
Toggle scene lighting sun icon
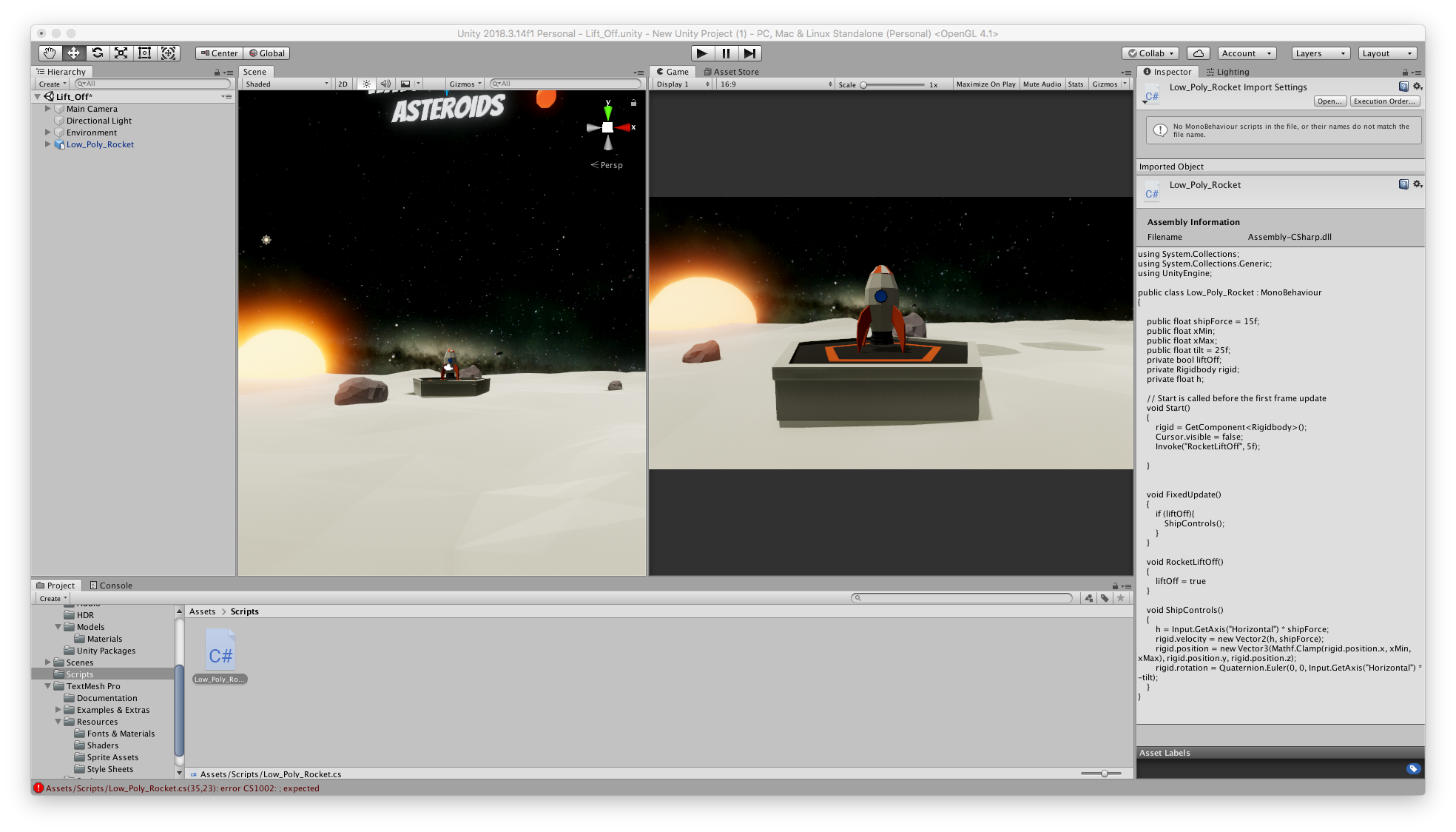366,84
